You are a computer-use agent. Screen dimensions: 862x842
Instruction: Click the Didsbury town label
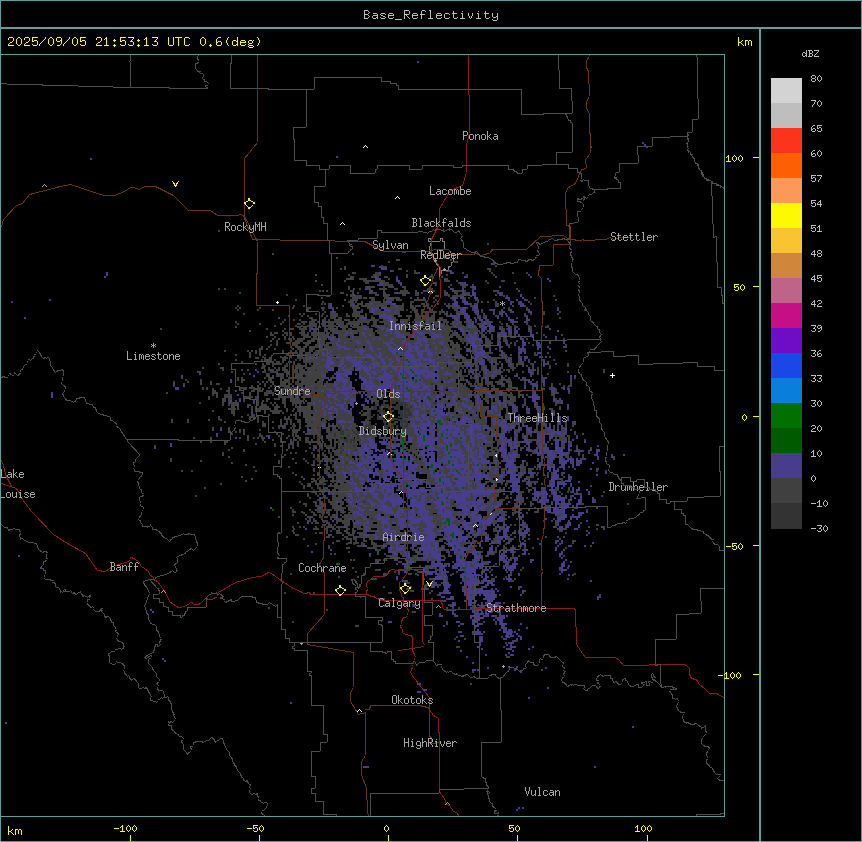(x=383, y=431)
